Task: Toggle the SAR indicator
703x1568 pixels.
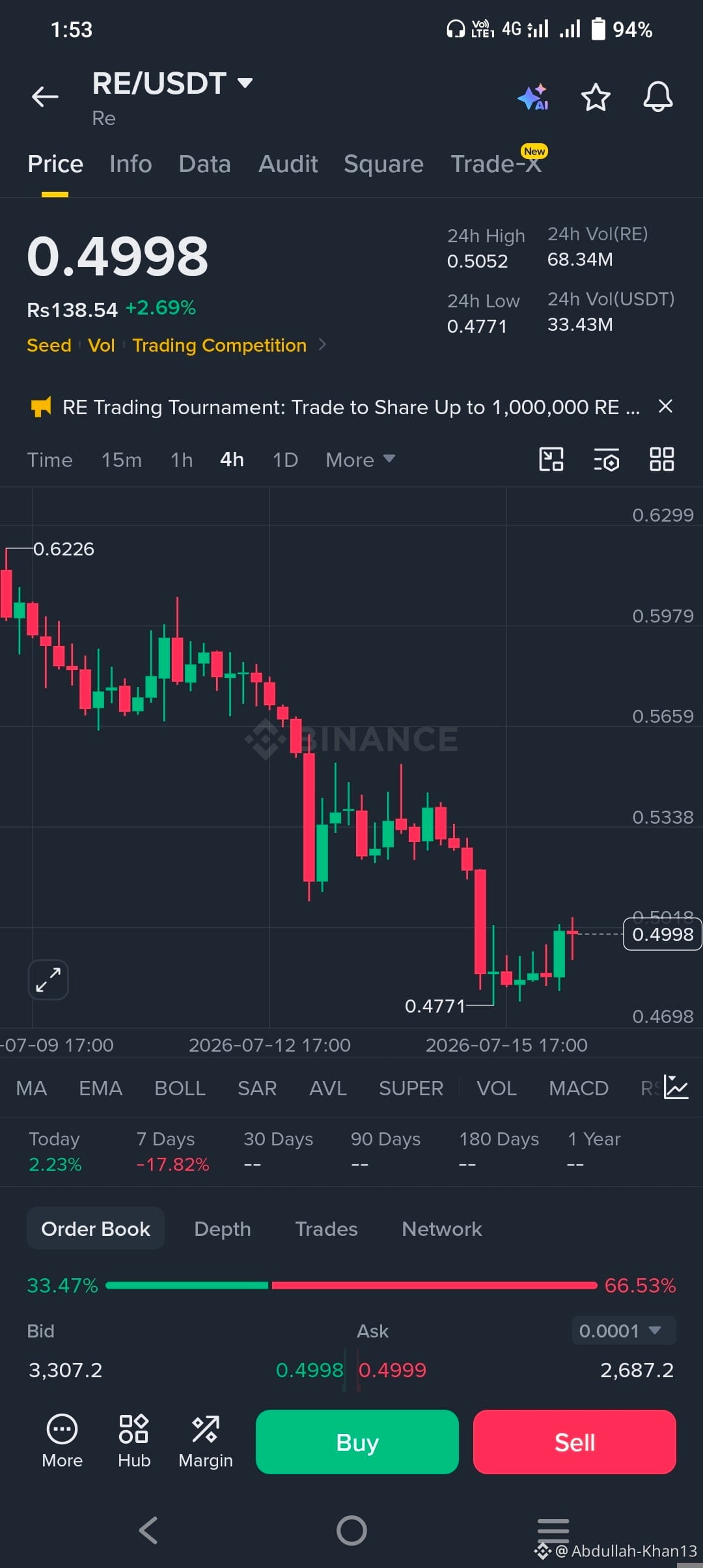Action: click(257, 1088)
